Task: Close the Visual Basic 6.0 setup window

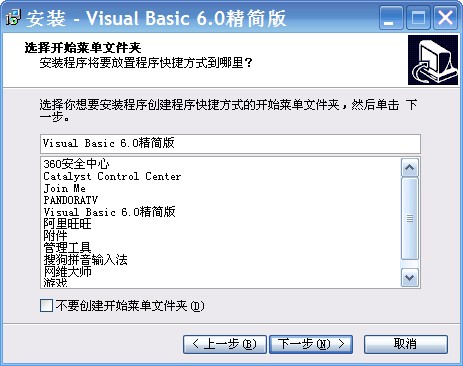Action: (445, 18)
